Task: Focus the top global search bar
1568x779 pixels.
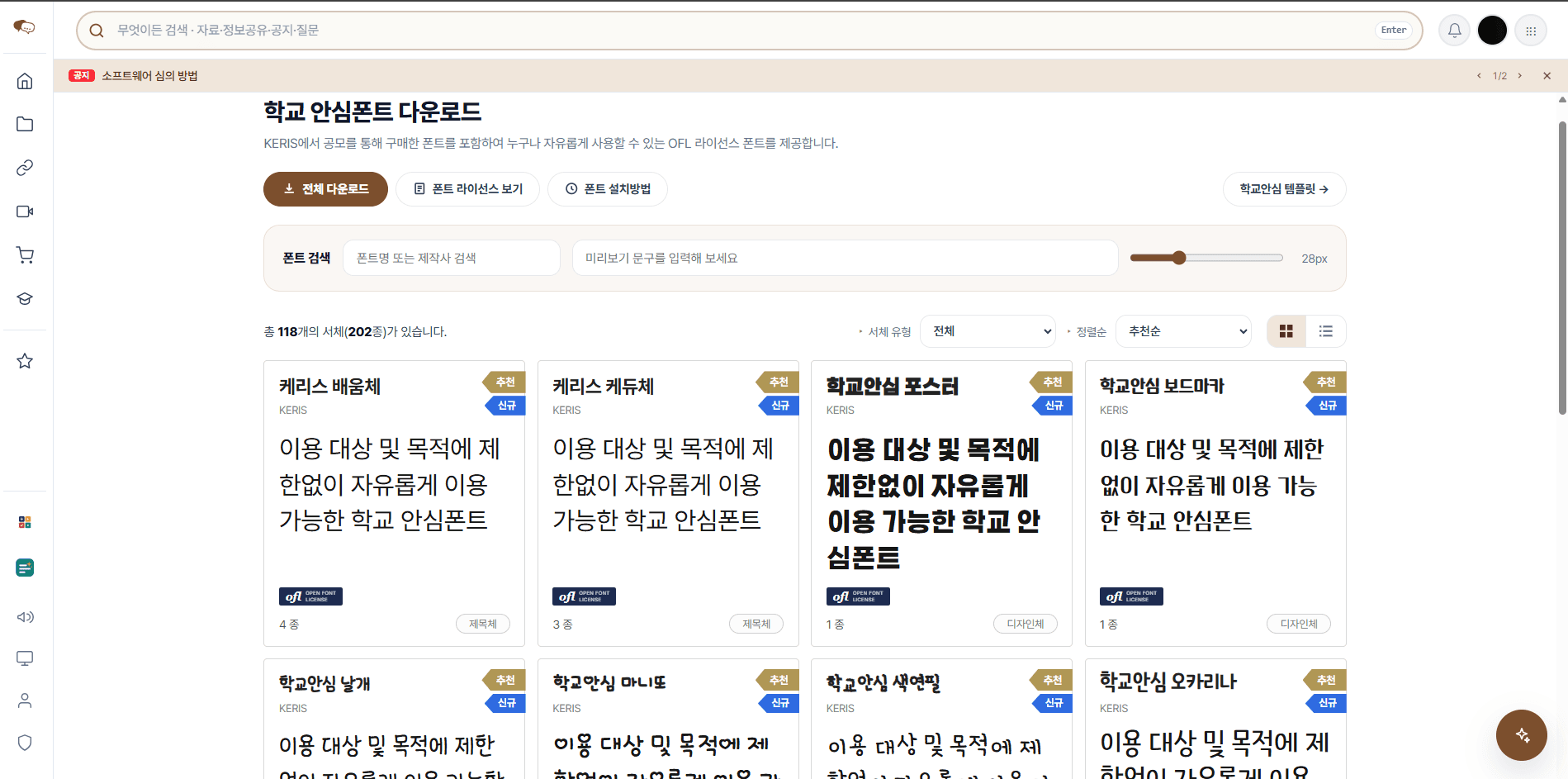Action: (749, 31)
